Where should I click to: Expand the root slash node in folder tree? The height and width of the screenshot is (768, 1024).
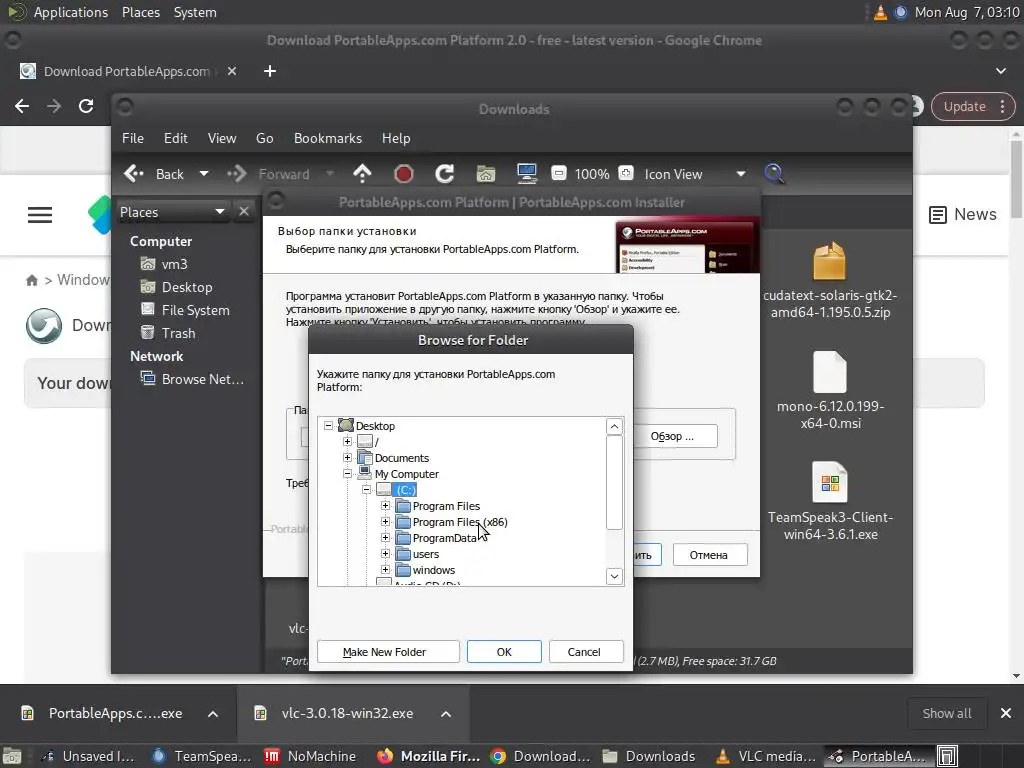347,442
